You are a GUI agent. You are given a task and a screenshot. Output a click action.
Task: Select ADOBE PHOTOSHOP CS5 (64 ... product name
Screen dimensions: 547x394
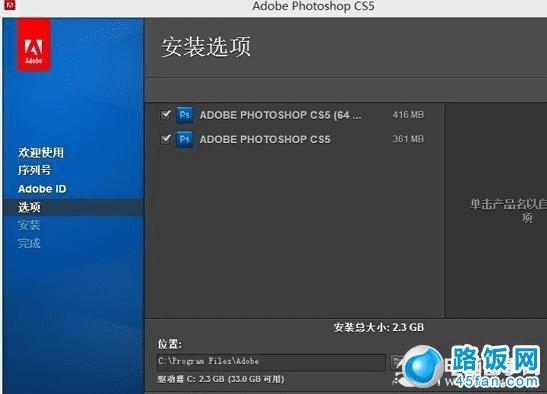[280, 115]
